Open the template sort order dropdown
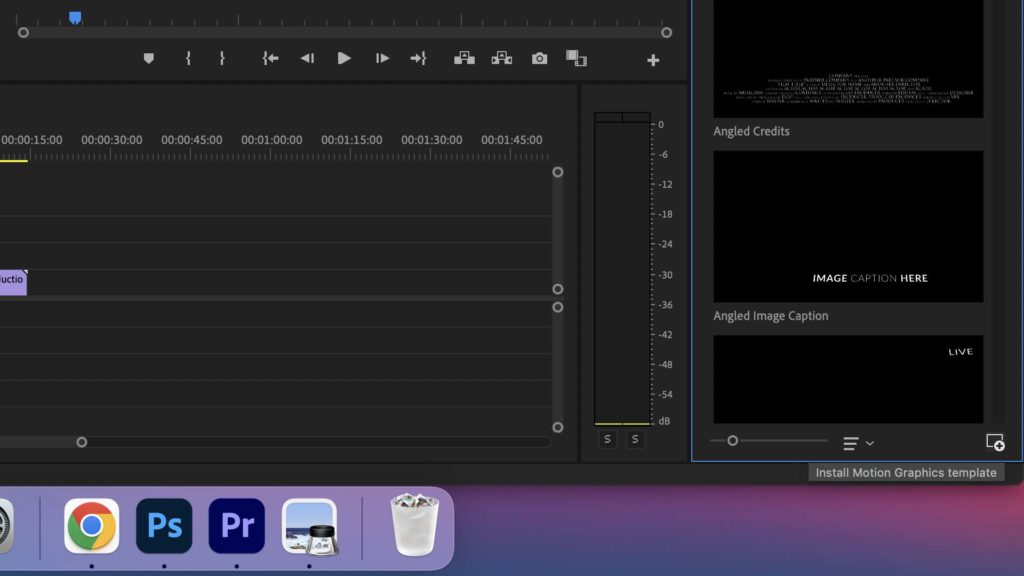The width and height of the screenshot is (1024, 576). 858,443
